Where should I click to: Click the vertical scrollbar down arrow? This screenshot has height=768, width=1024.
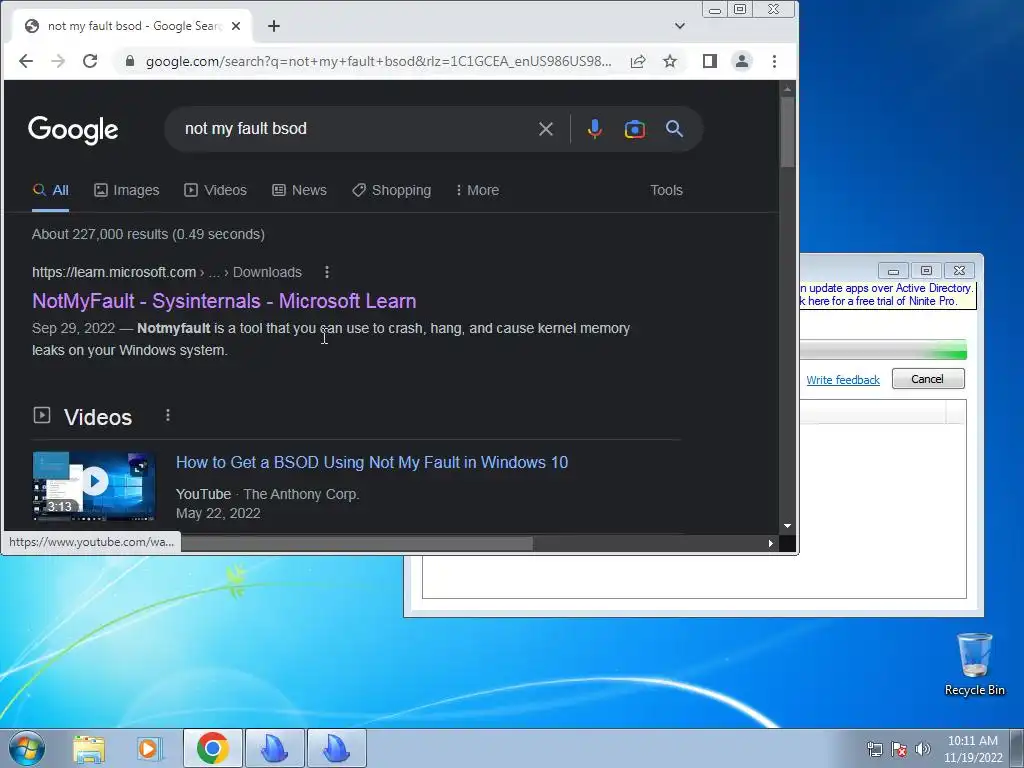click(787, 526)
